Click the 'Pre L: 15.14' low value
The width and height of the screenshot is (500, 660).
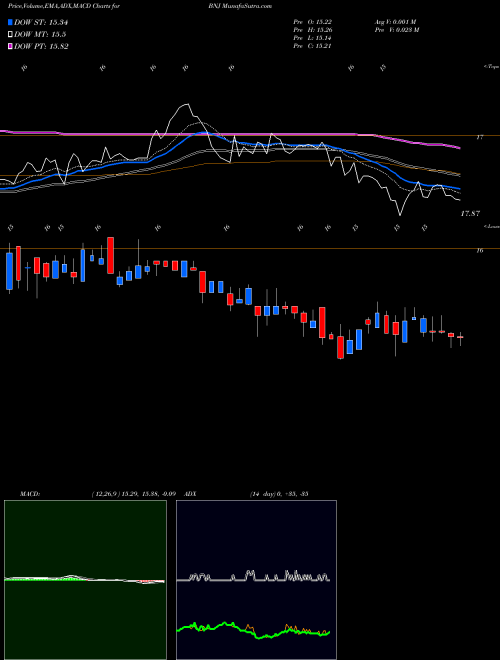tap(312, 38)
